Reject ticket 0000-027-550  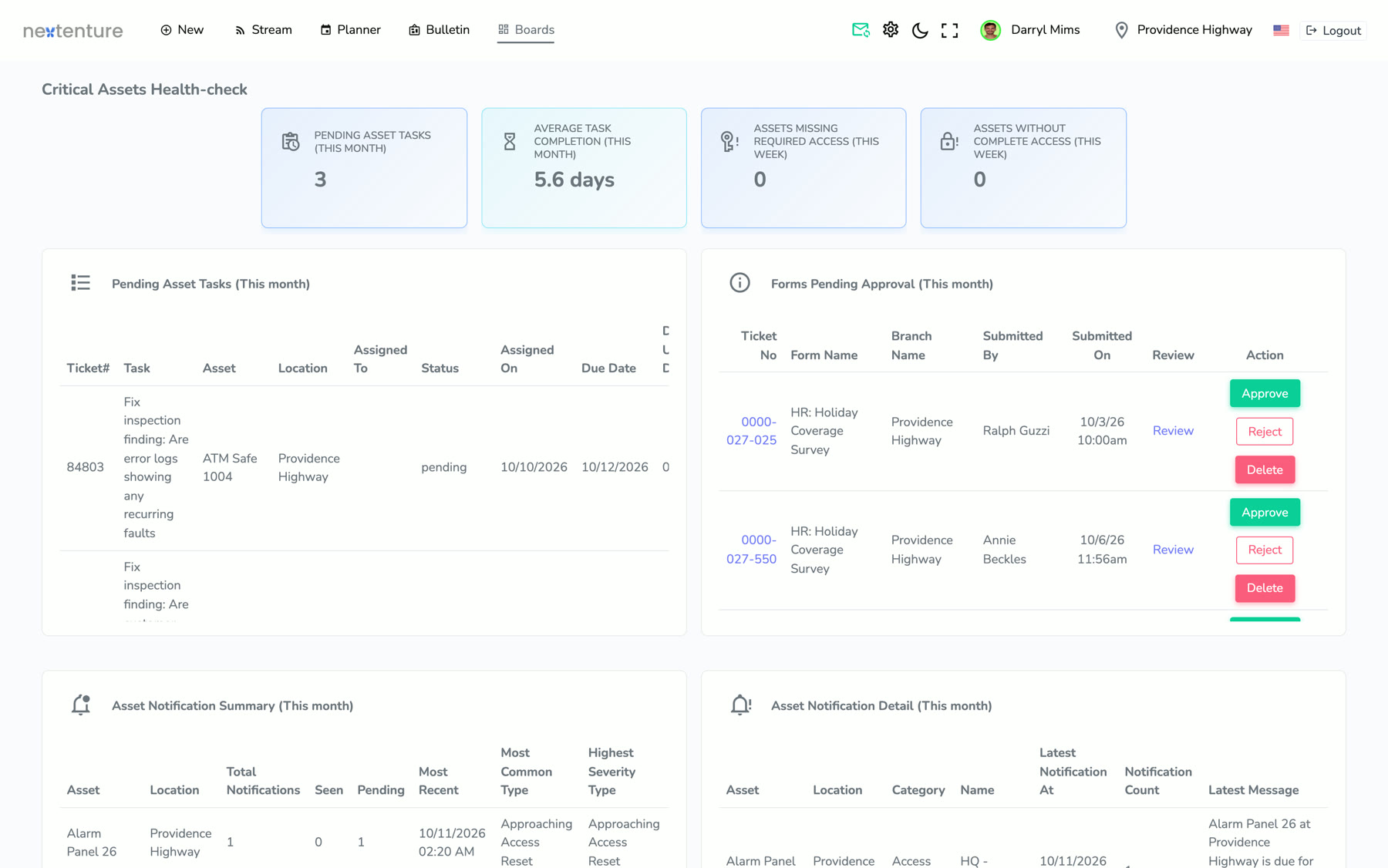pyautogui.click(x=1265, y=550)
